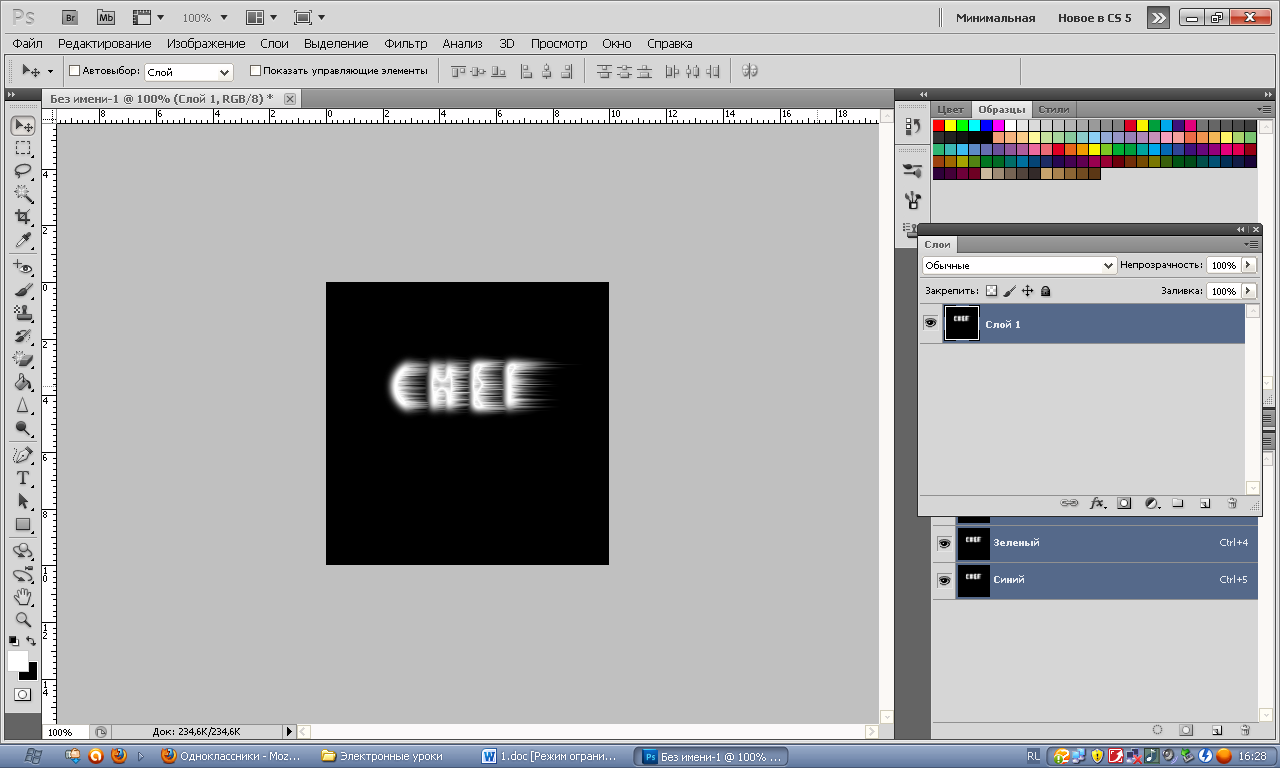Select the Eyedropper tool

tap(23, 240)
